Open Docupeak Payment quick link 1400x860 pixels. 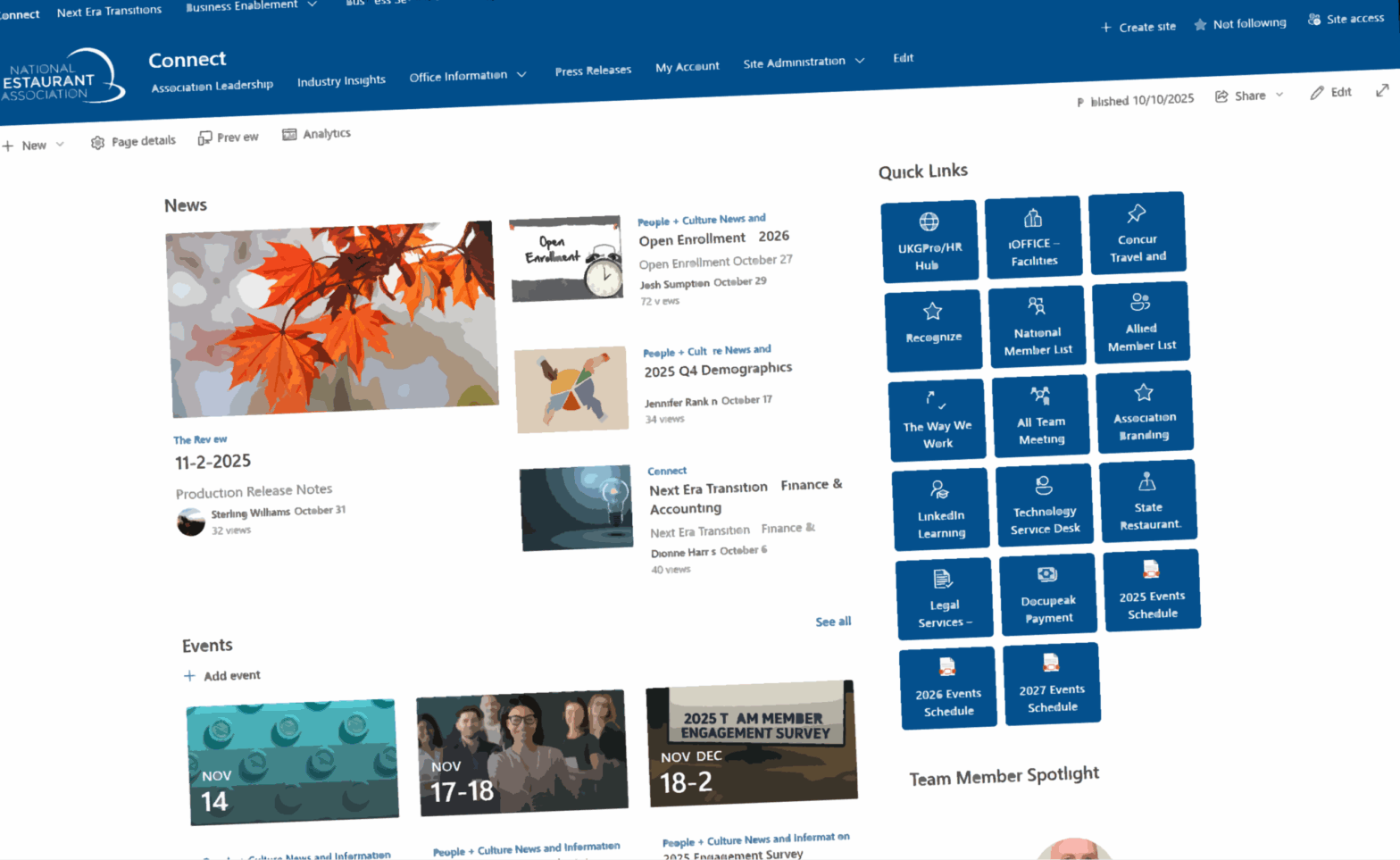[x=1047, y=595]
